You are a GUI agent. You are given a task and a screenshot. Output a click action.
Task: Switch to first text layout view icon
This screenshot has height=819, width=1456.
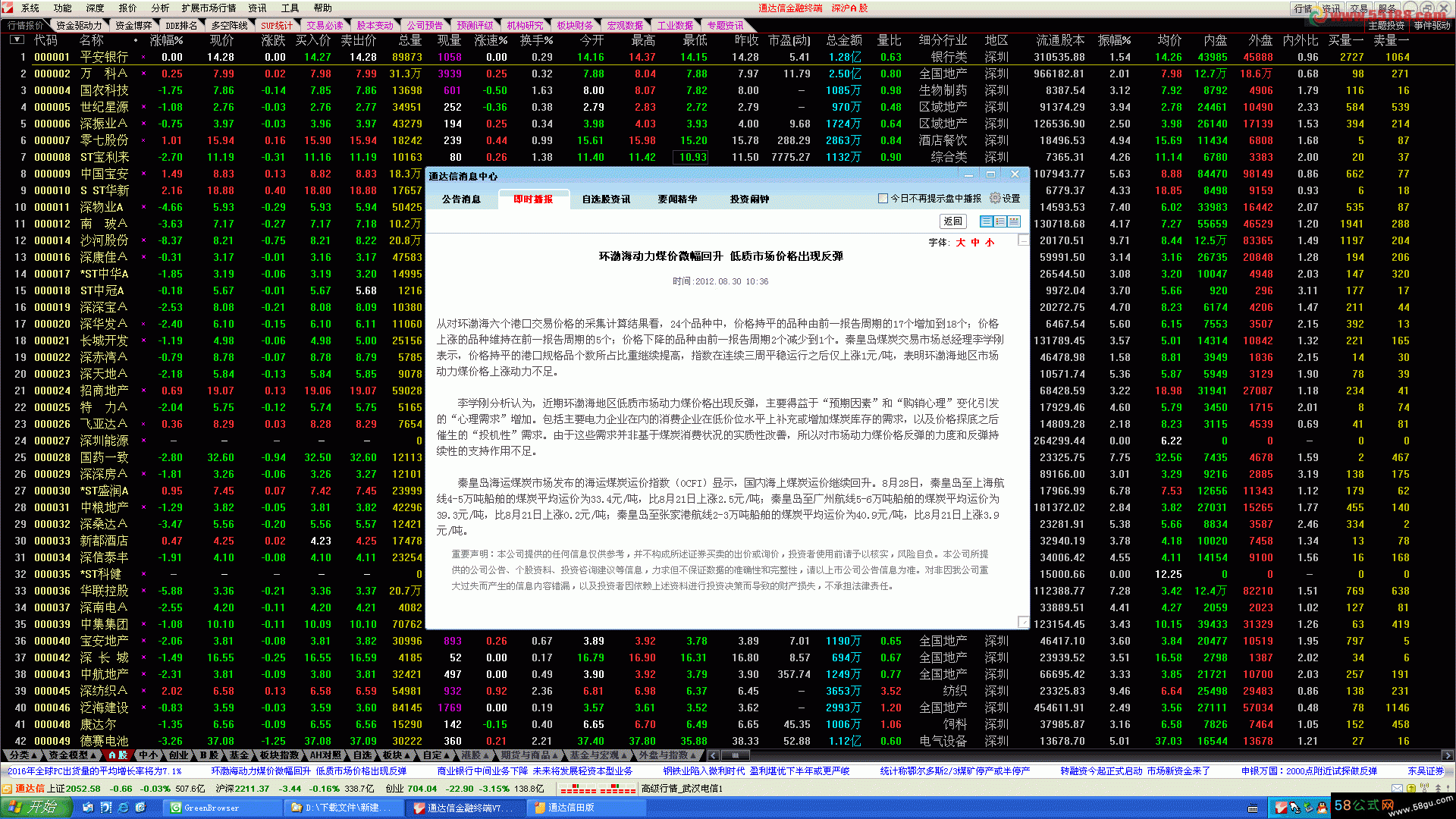coord(987,221)
